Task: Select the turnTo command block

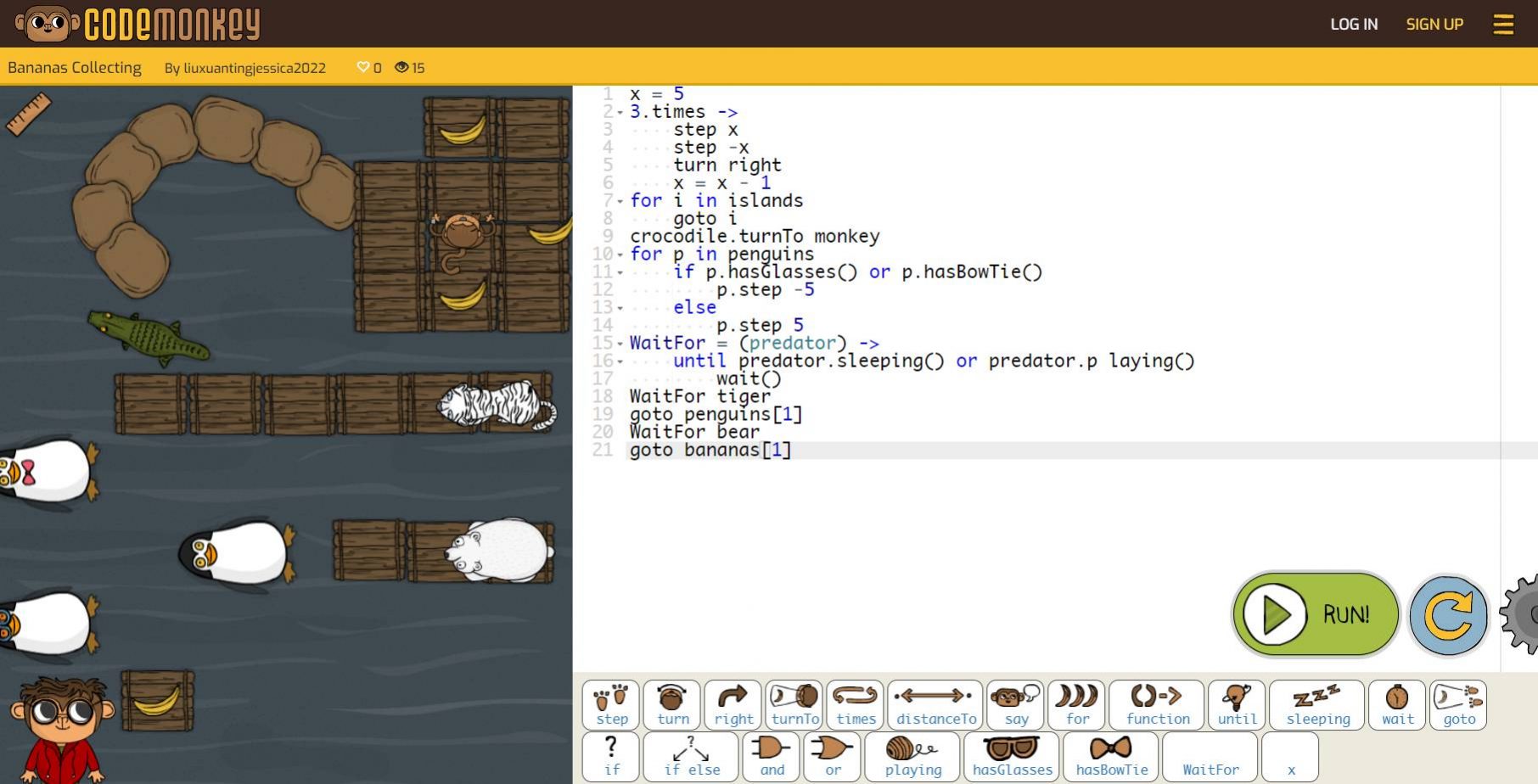Action: tap(794, 705)
